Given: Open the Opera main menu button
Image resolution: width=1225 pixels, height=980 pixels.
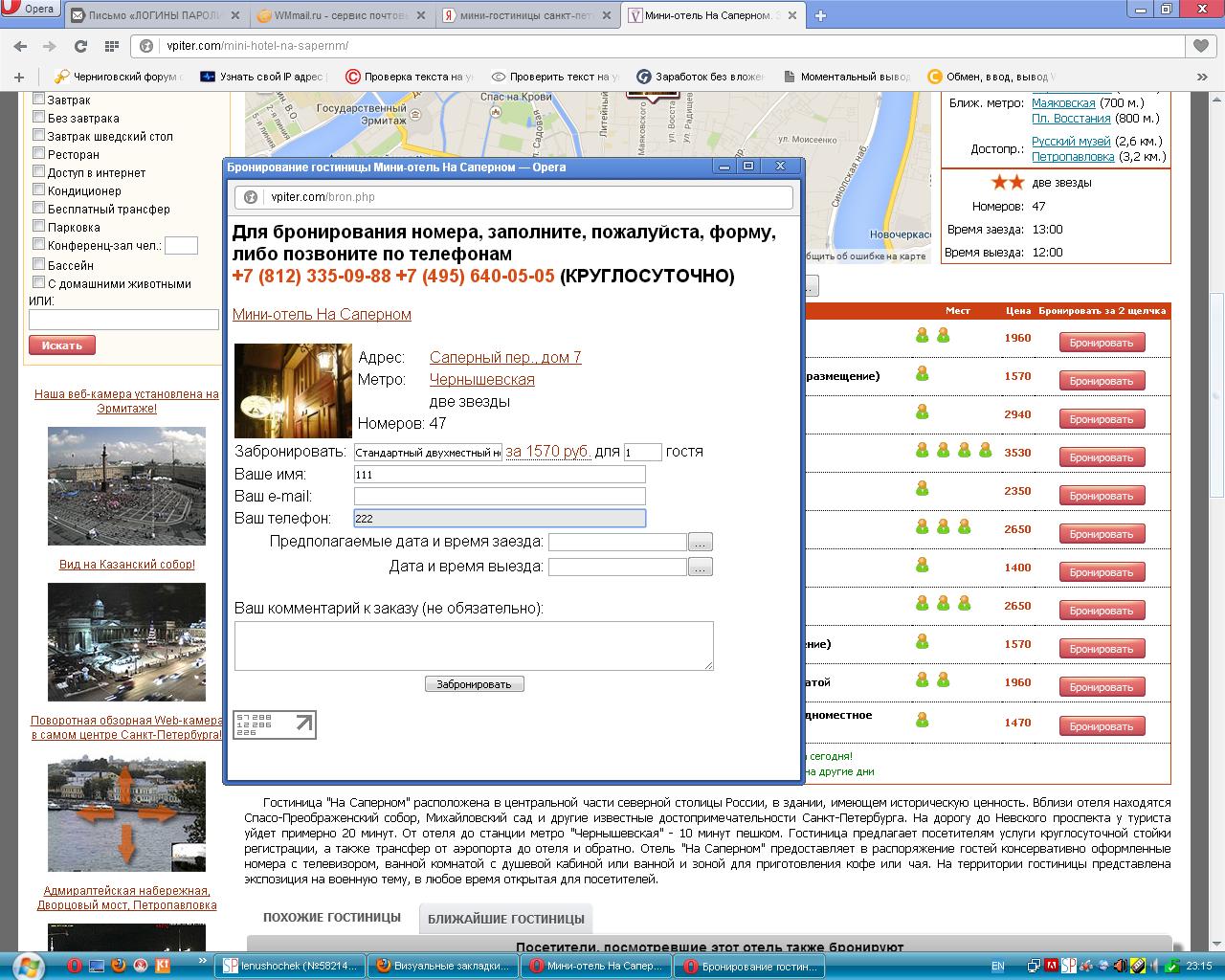Looking at the screenshot, I should (x=32, y=10).
